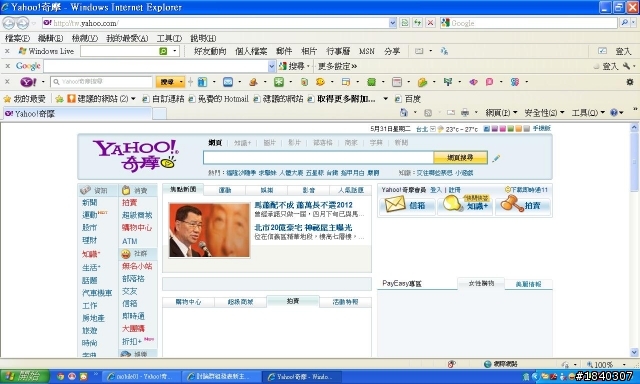640x384 pixels.
Task: Click the 拍賣 auction gavel button
Action: pos(523,205)
